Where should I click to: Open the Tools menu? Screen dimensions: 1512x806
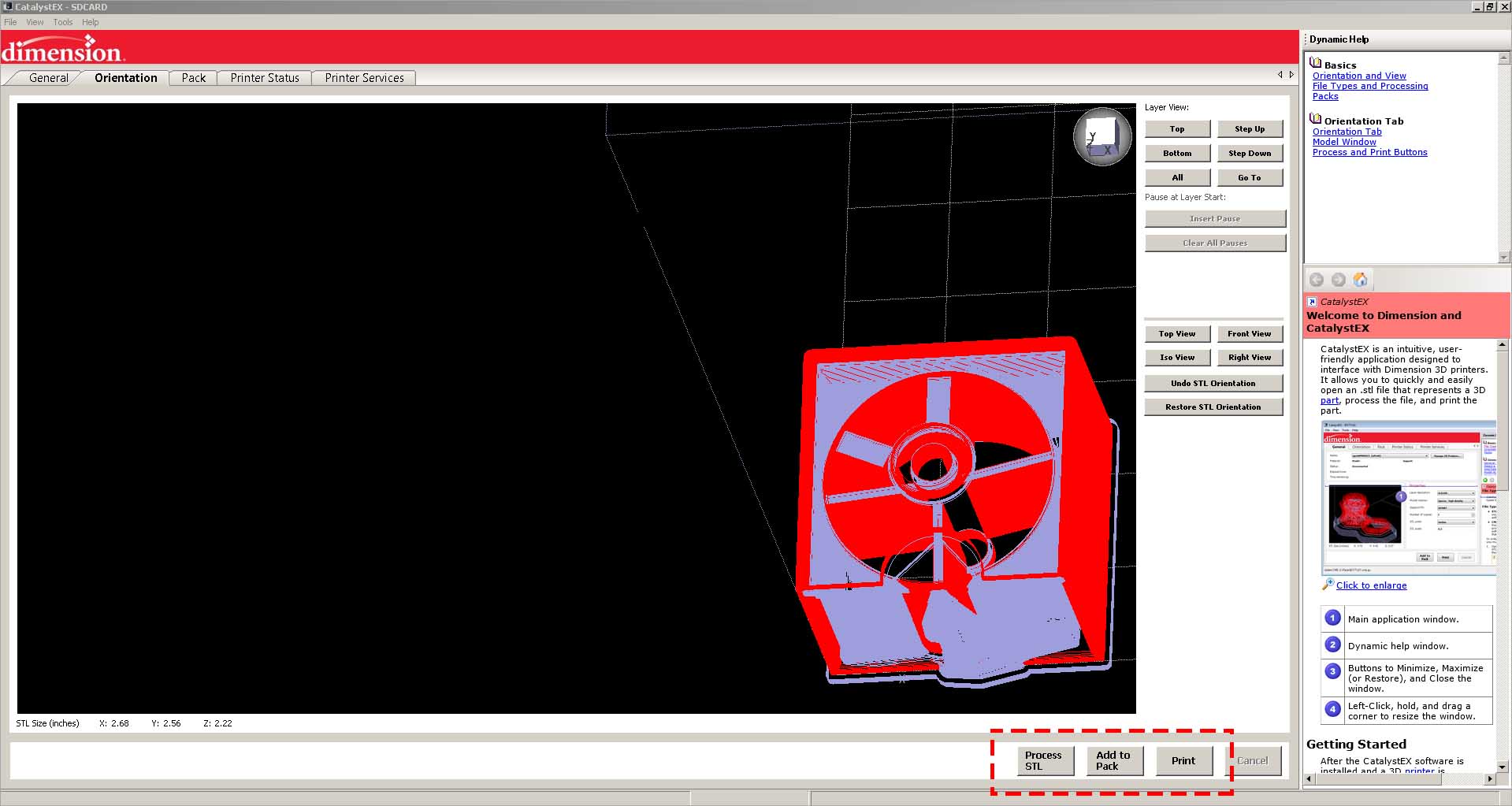tap(63, 22)
